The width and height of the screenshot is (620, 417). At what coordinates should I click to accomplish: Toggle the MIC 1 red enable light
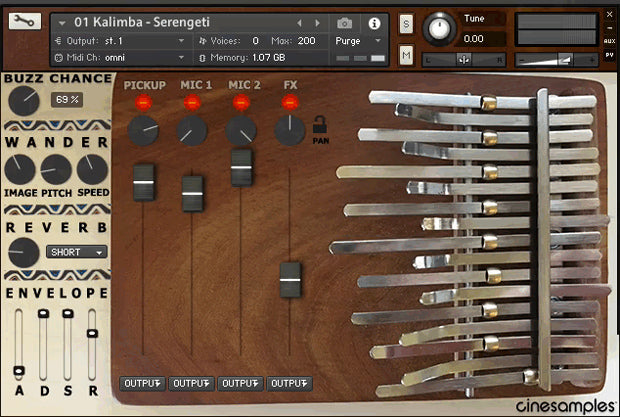[x=193, y=102]
